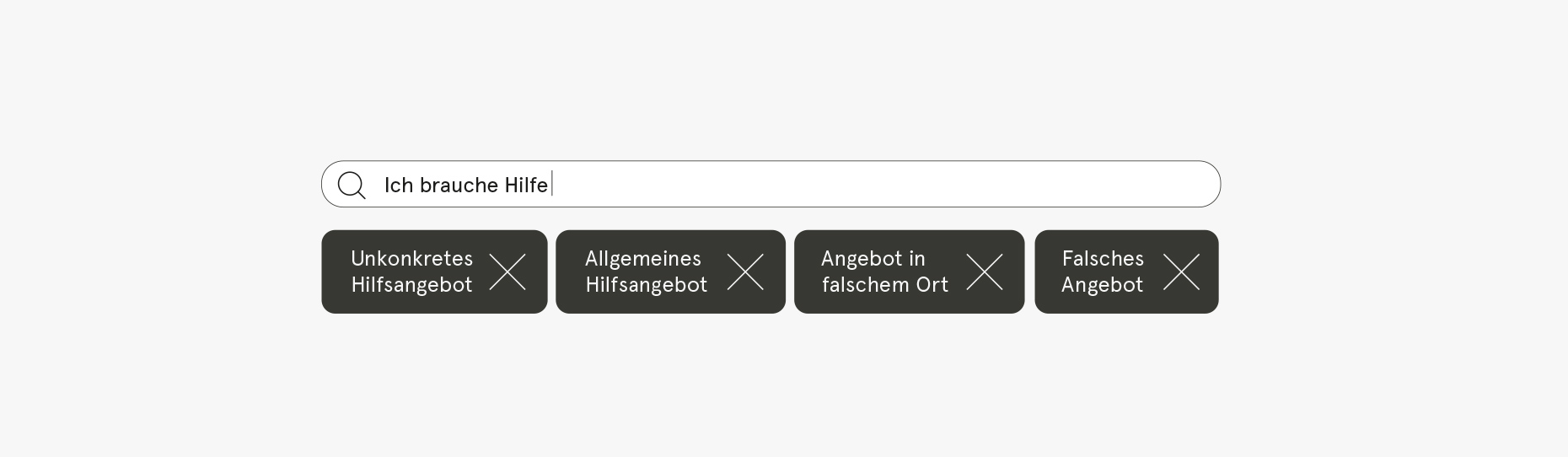Pick the Falsches Angebot tag label
Screen dimensions: 1568x457
(1102, 272)
